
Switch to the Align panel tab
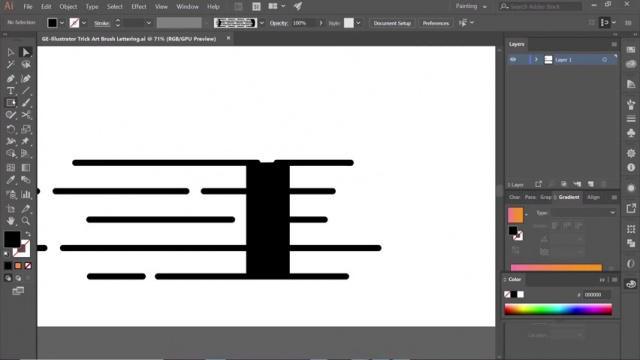pos(593,197)
